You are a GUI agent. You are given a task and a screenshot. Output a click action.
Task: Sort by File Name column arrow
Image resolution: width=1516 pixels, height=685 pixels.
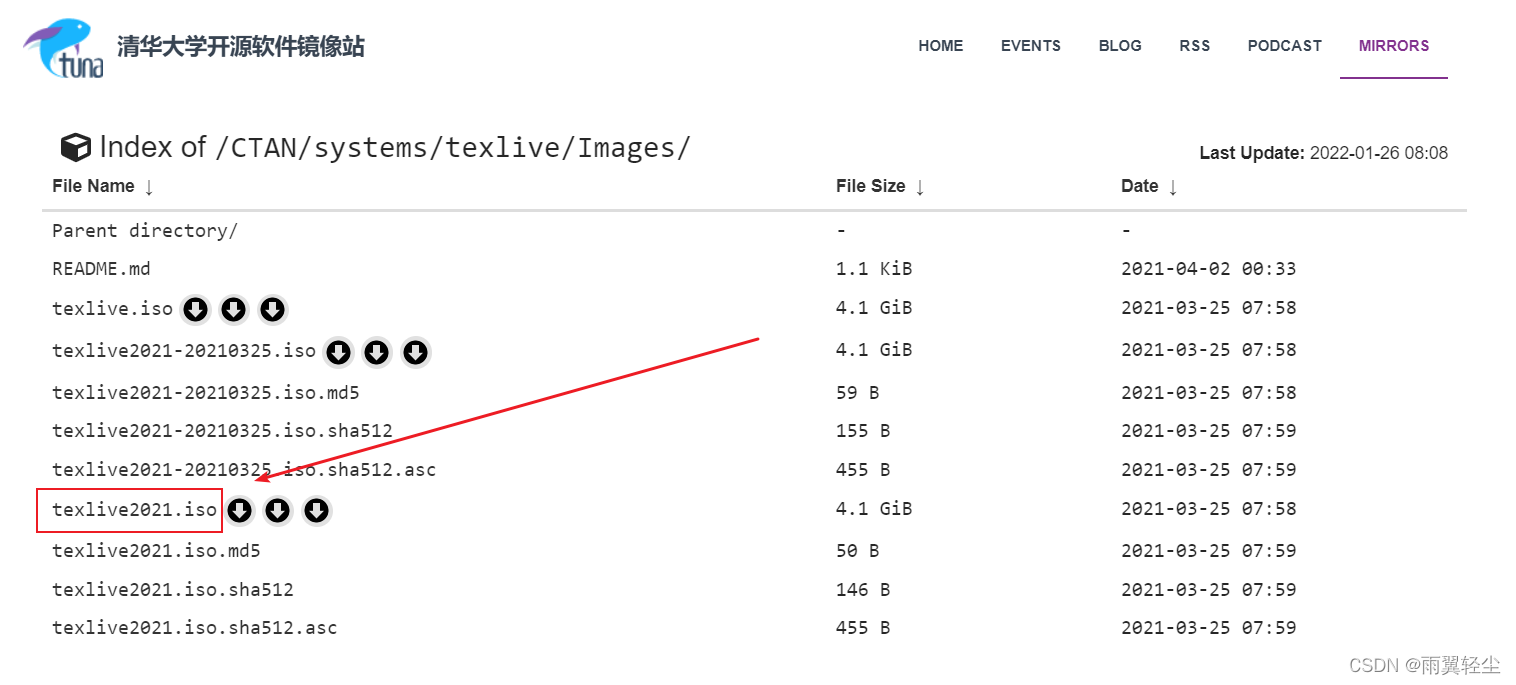tap(149, 187)
